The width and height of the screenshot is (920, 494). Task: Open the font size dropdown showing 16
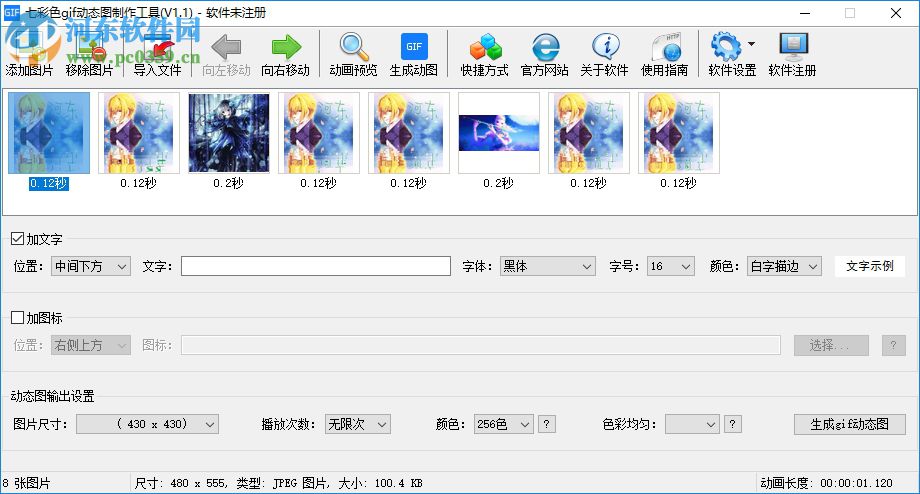click(x=671, y=266)
